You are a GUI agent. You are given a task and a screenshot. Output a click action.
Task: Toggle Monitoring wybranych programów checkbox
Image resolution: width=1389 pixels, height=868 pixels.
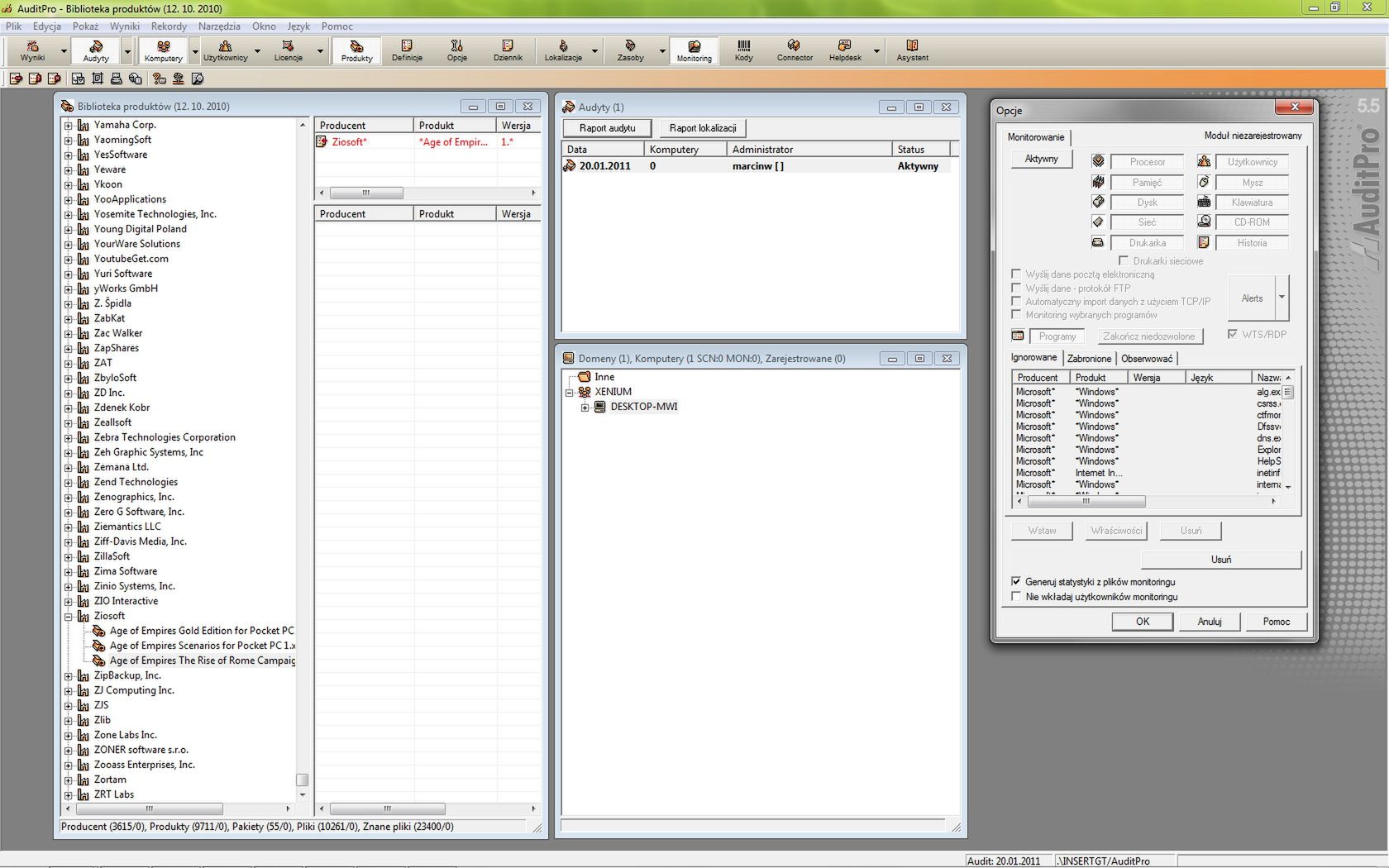pyautogui.click(x=1016, y=314)
